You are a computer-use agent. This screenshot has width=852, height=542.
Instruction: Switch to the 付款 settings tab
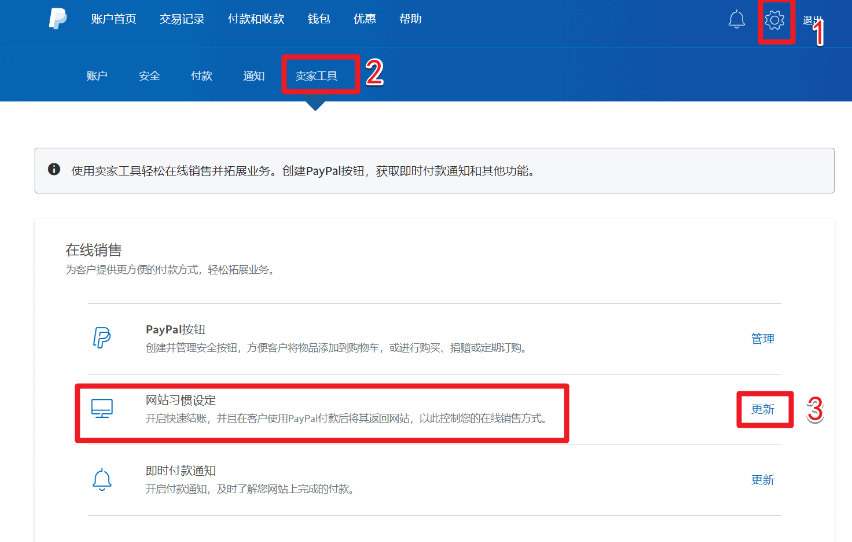[x=202, y=76]
